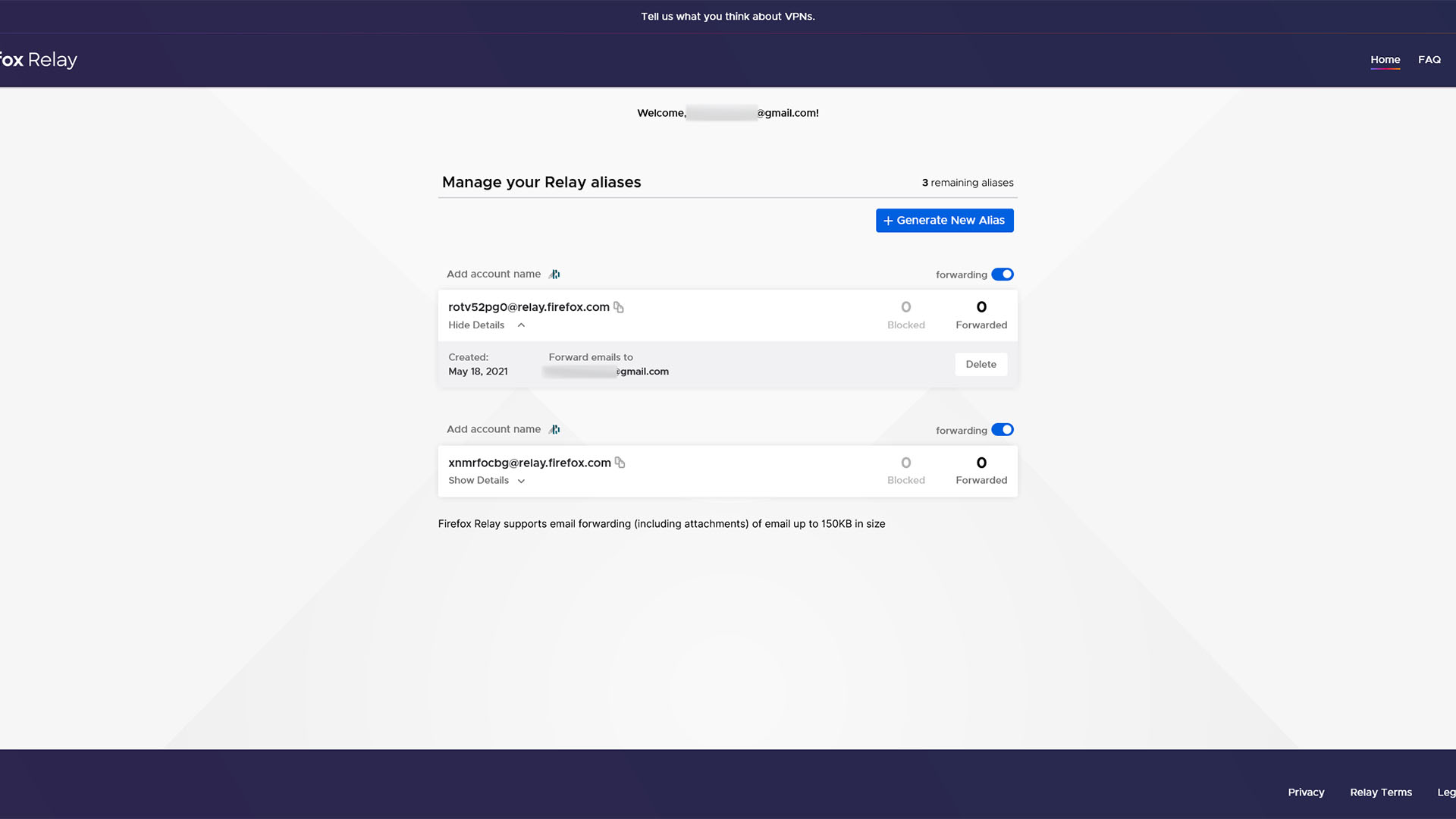Click the rotv52pg0@relay.firefox.com address text
The width and height of the screenshot is (1456, 819).
[x=529, y=307]
